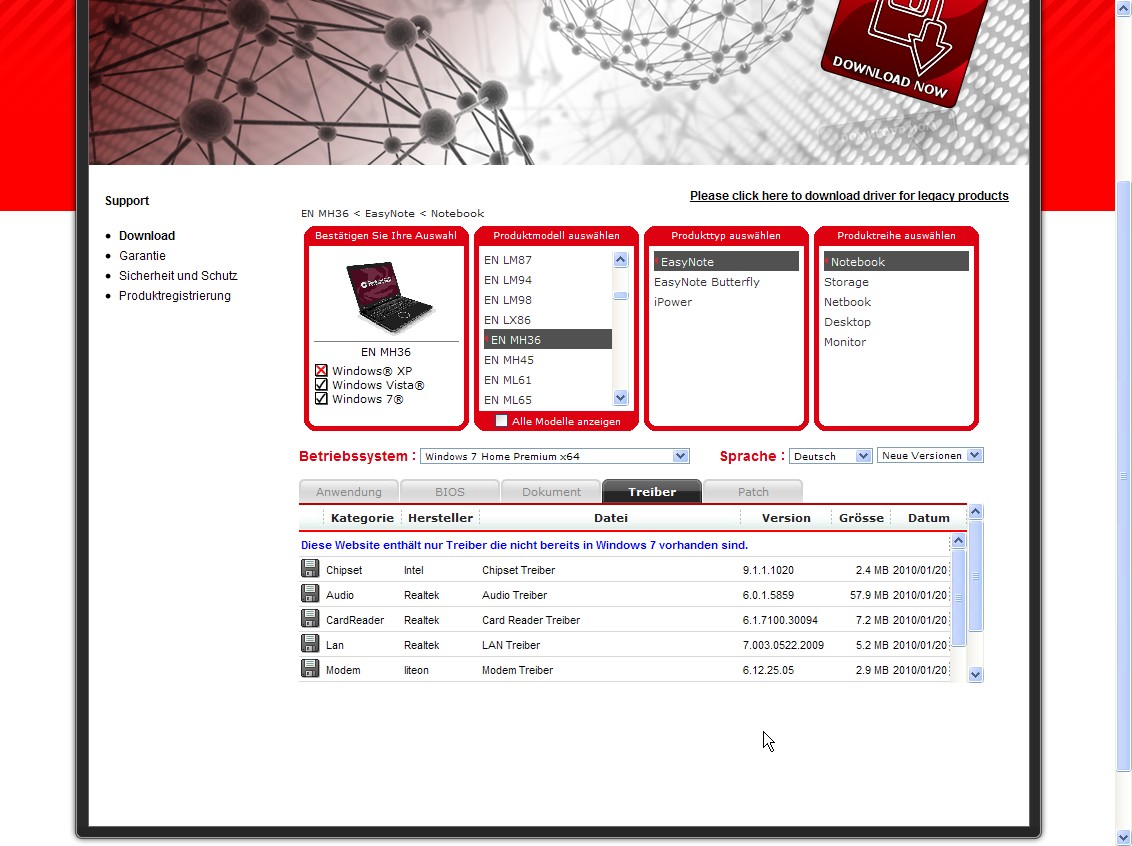Screen dimensions: 1132x846
Task: Click the Download link in Support menu
Action: point(147,235)
